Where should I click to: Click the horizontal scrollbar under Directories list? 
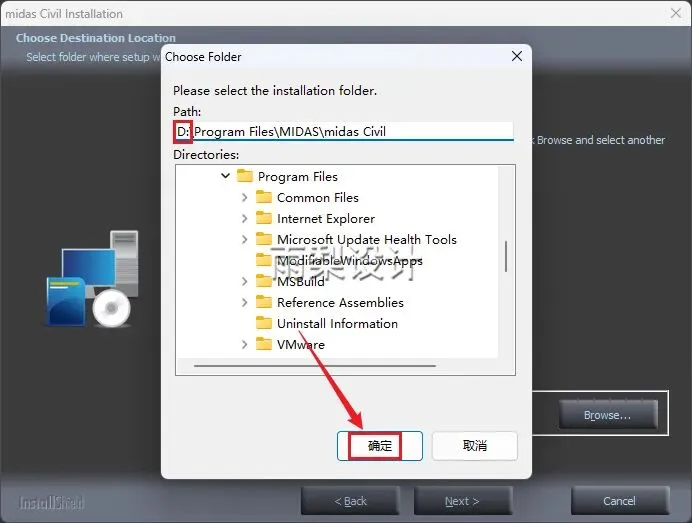(x=315, y=365)
